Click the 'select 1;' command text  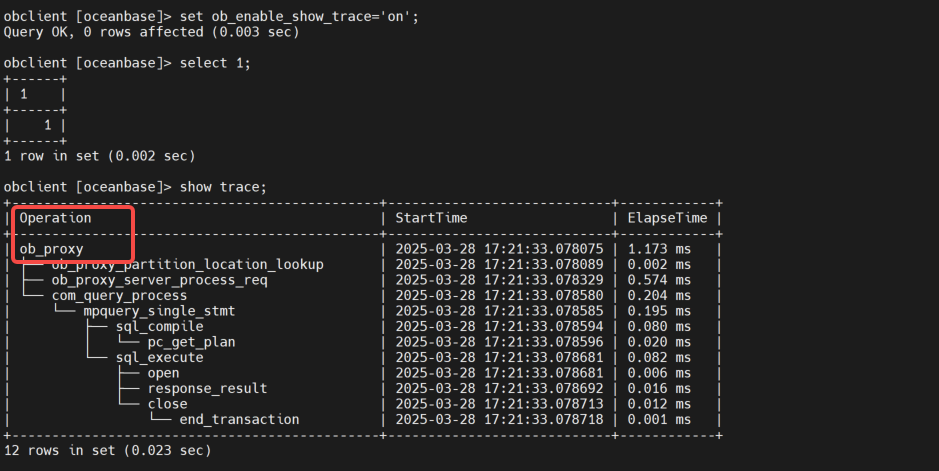point(215,63)
